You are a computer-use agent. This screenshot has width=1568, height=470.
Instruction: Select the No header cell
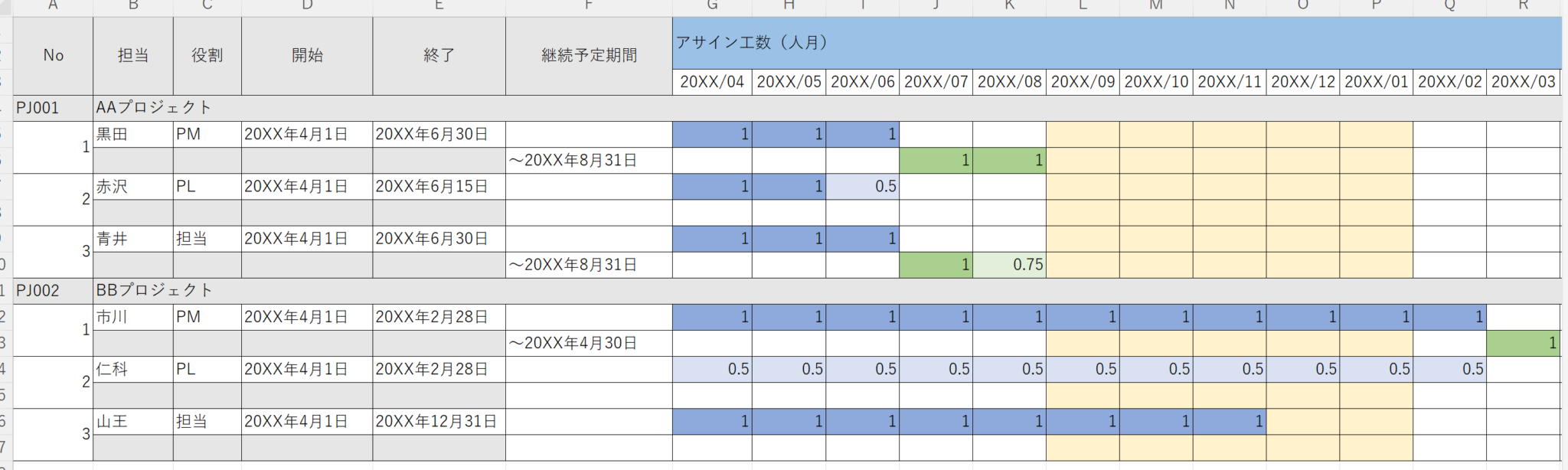click(x=53, y=56)
